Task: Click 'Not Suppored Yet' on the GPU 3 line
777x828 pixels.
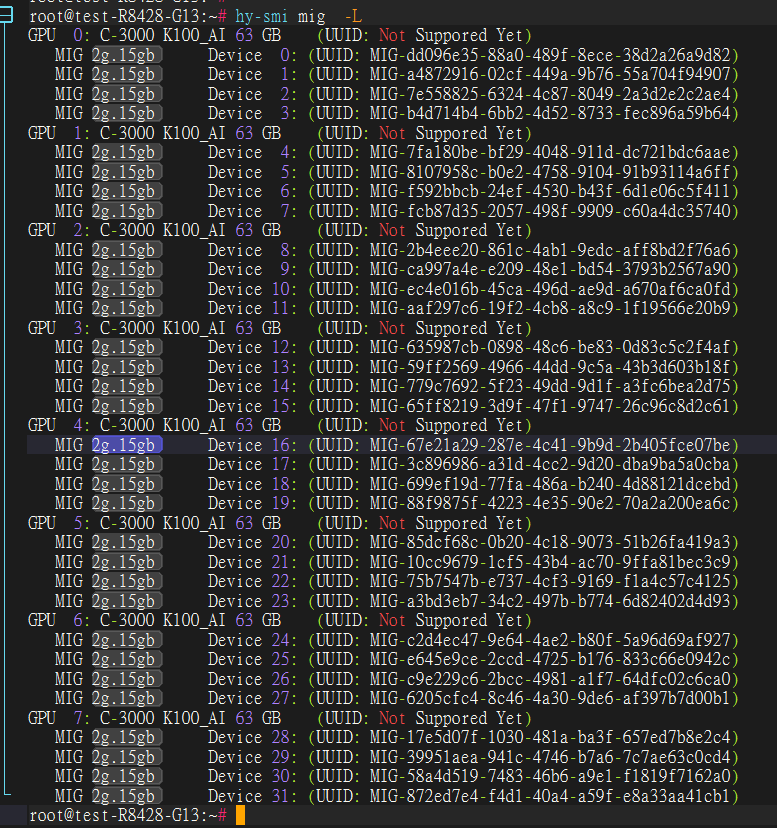Action: (451, 328)
